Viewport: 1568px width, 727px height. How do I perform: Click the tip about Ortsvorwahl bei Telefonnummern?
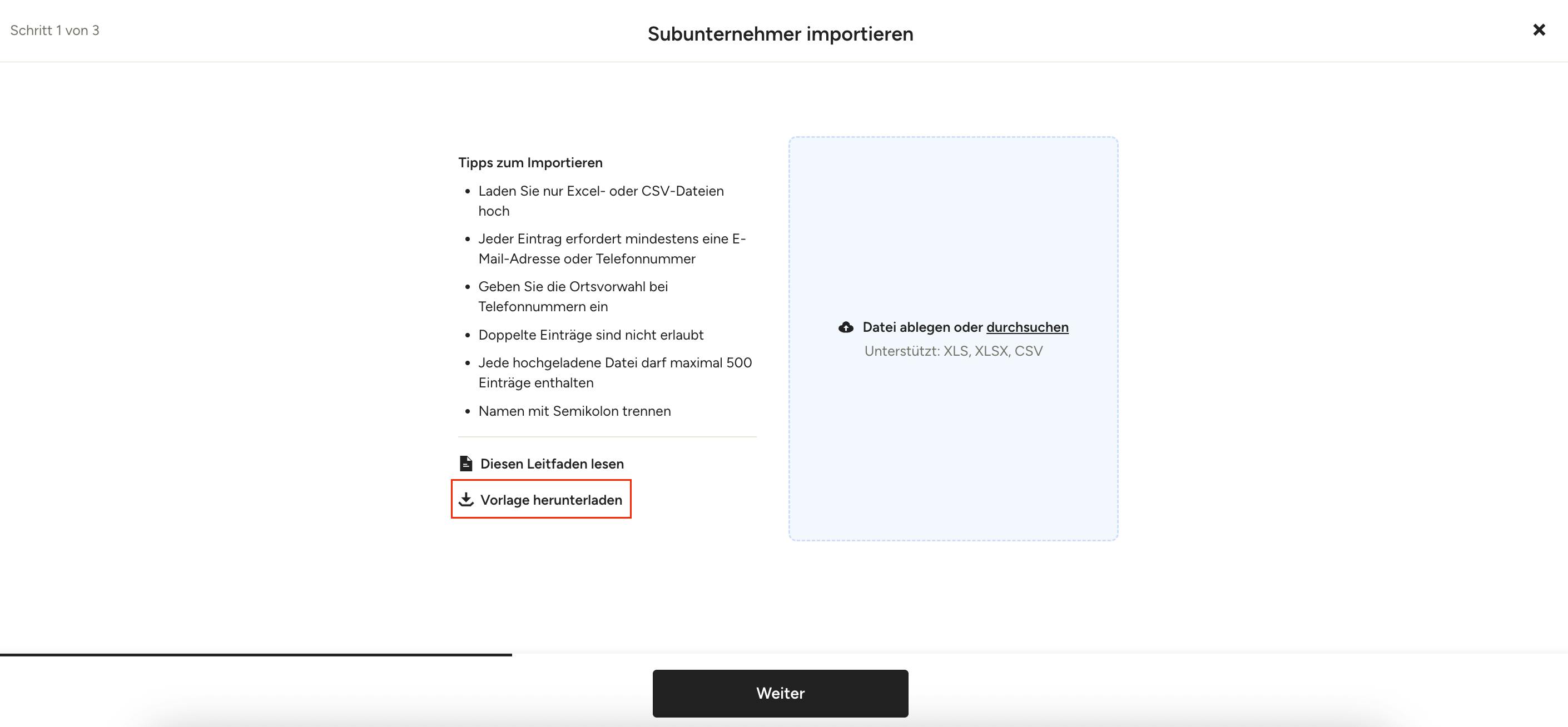point(573,296)
